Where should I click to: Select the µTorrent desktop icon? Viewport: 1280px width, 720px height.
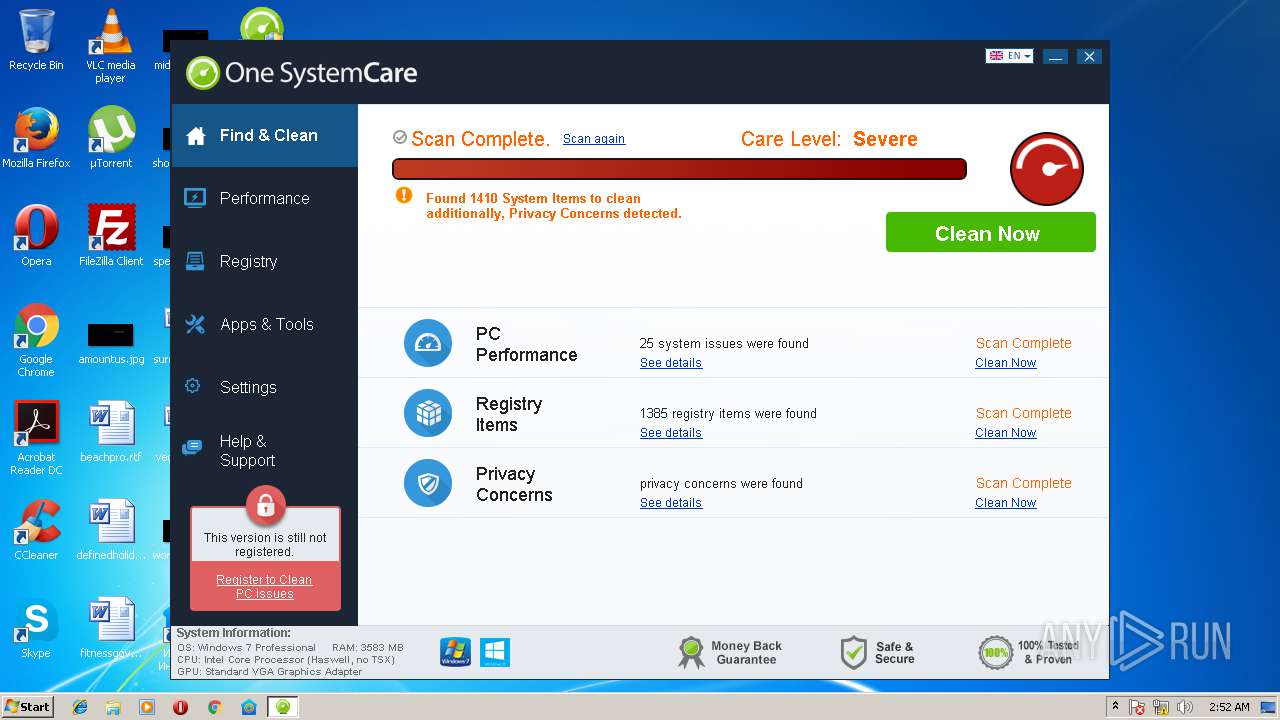(111, 138)
